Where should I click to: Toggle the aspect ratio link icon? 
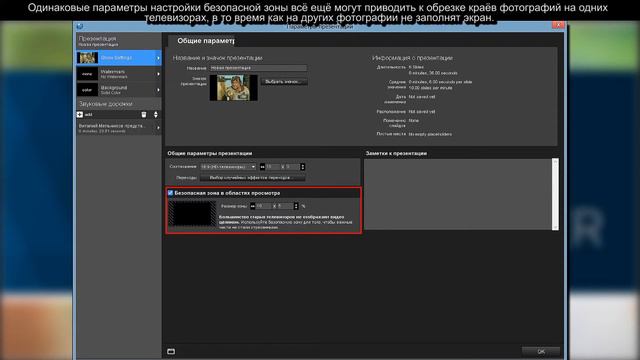pyautogui.click(x=262, y=167)
